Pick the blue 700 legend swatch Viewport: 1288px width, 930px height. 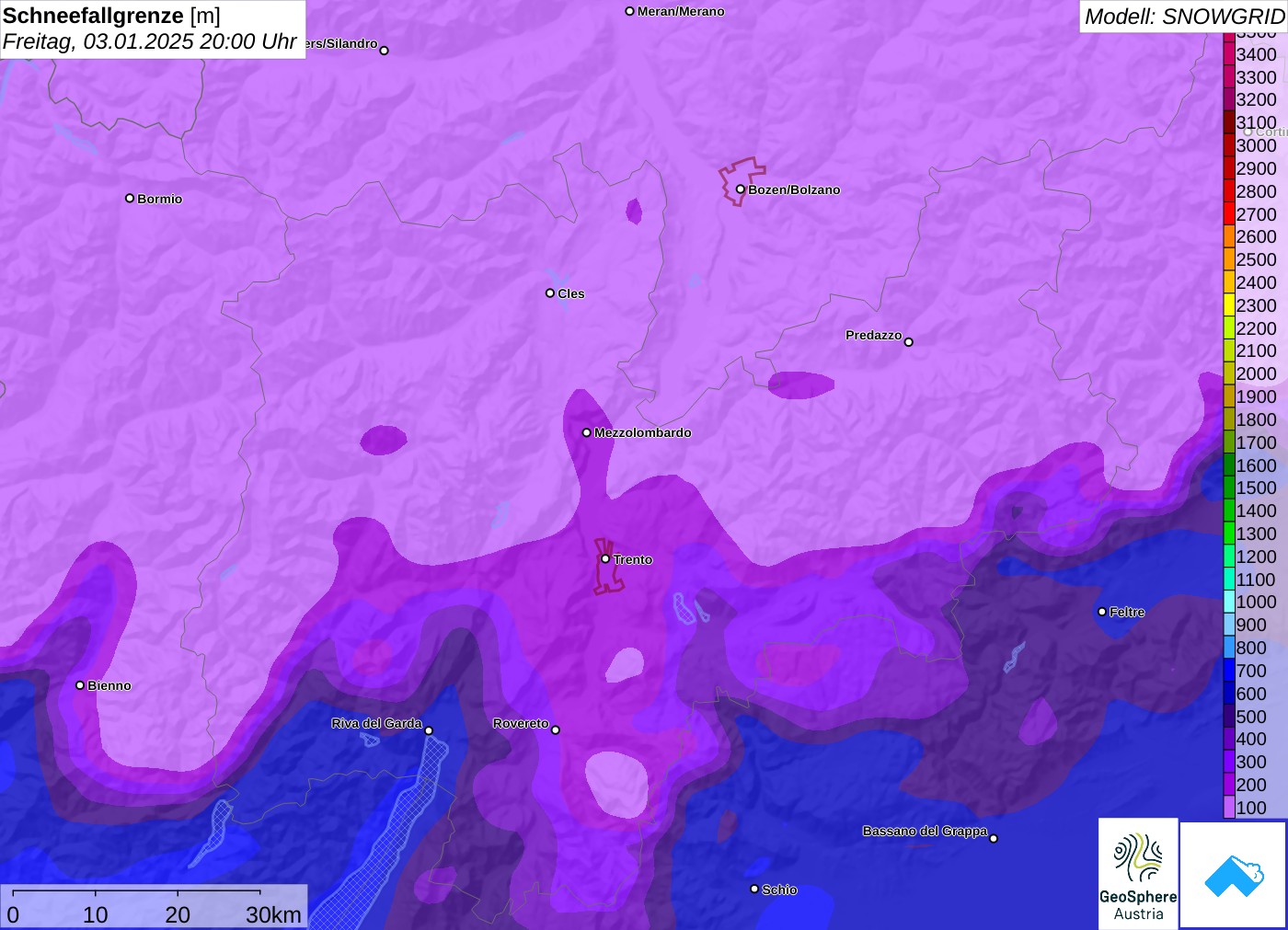click(x=1229, y=671)
